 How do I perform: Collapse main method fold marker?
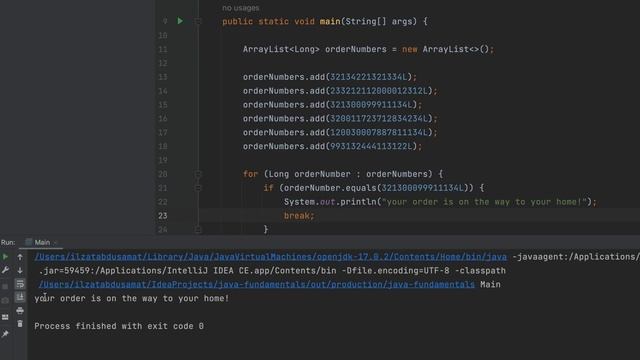pyautogui.click(x=198, y=21)
